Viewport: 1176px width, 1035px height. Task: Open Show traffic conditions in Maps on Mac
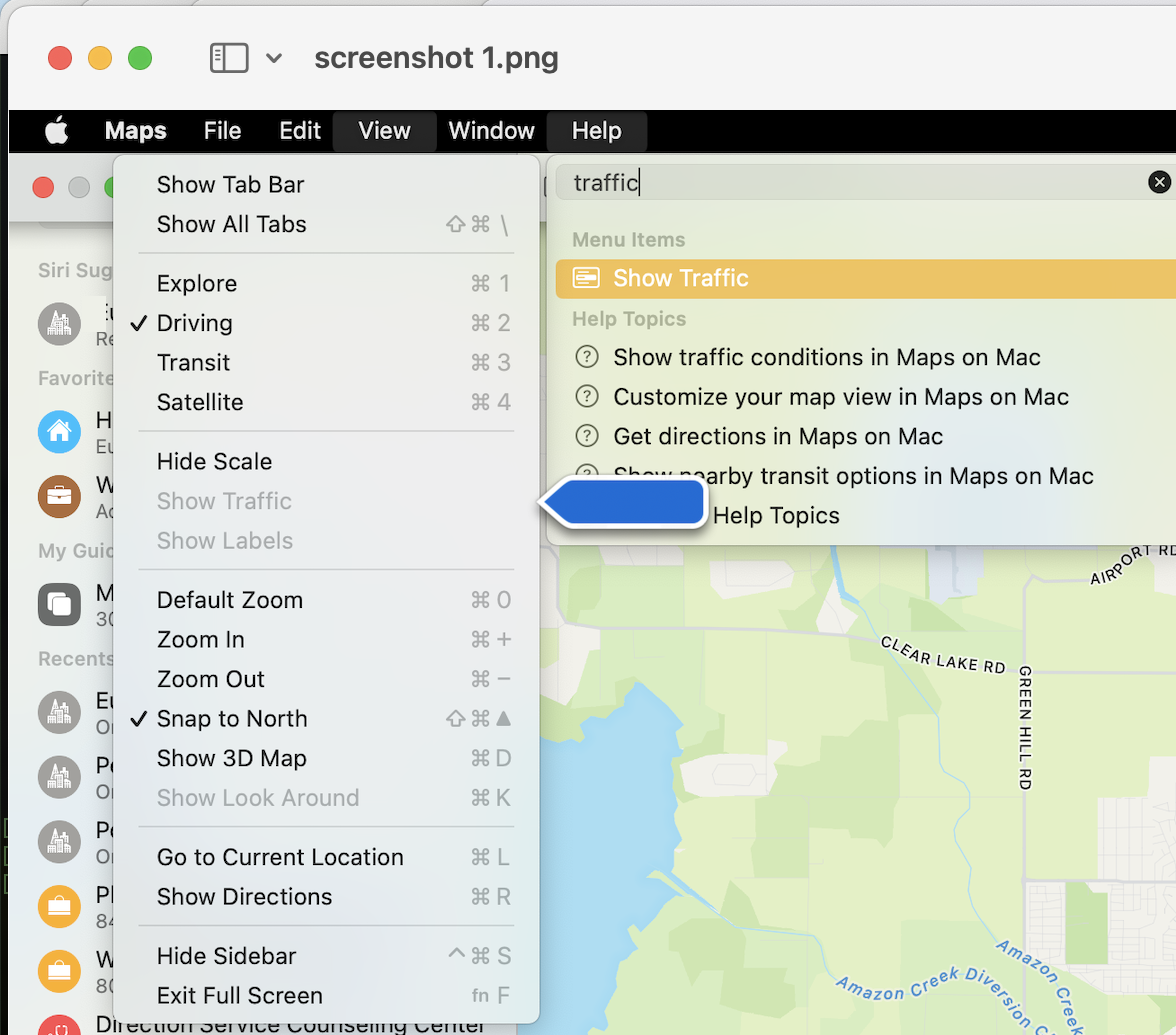coord(826,357)
